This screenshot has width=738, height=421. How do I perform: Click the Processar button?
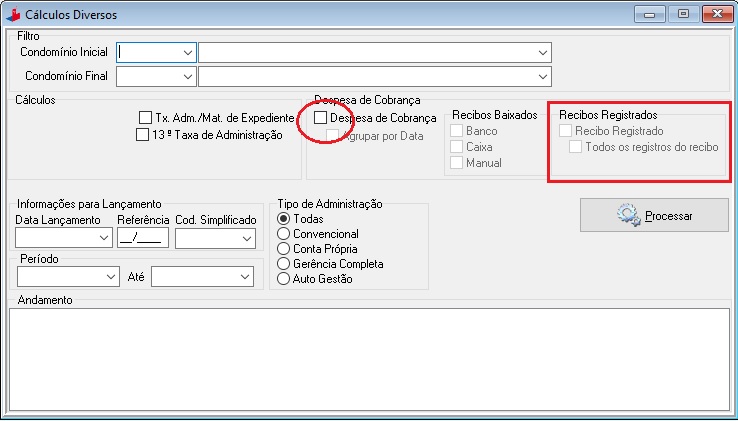click(x=655, y=215)
